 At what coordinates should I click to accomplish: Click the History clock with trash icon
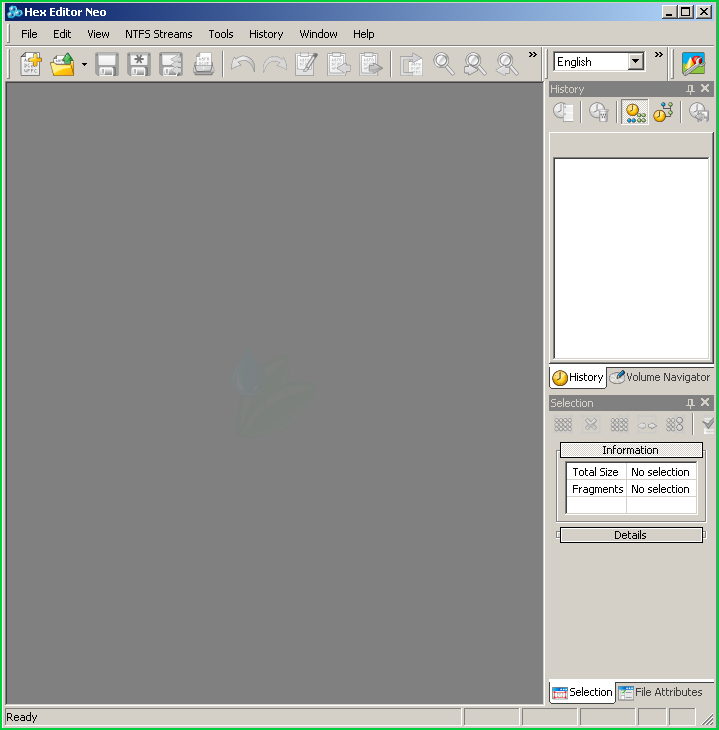[x=598, y=112]
